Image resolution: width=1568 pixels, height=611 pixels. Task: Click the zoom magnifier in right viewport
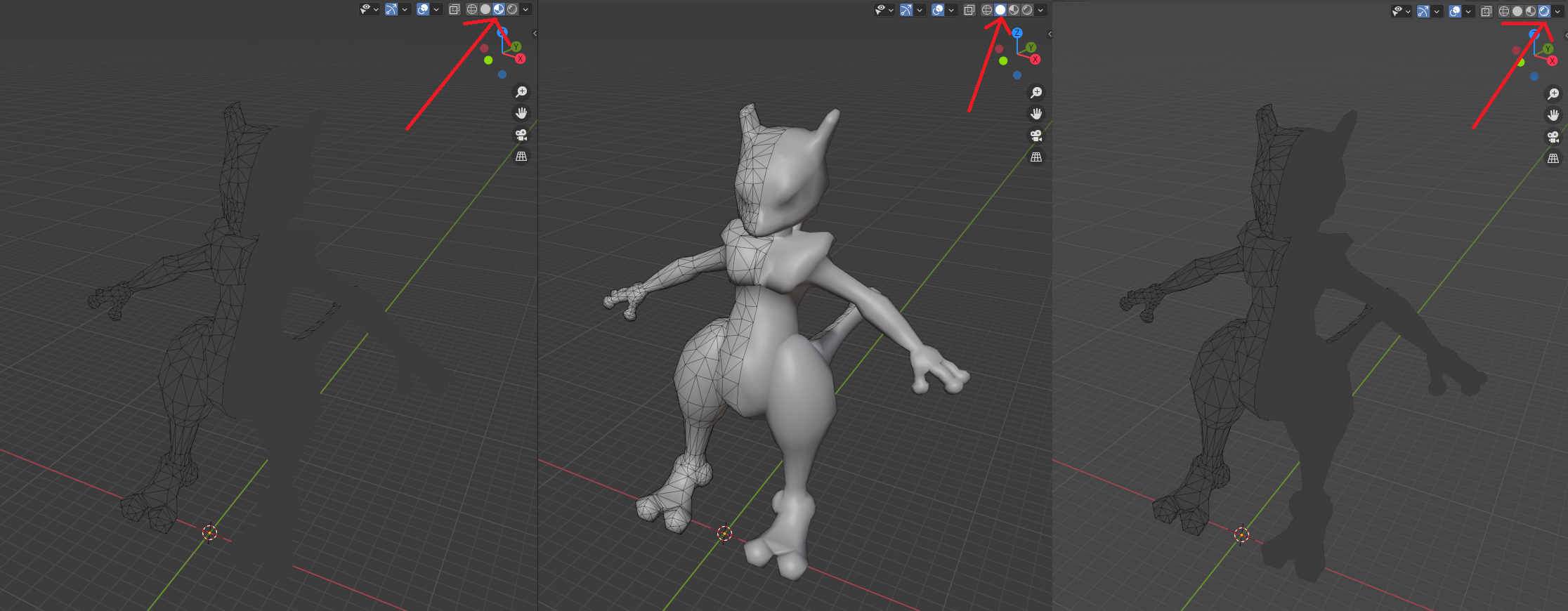click(x=1553, y=94)
